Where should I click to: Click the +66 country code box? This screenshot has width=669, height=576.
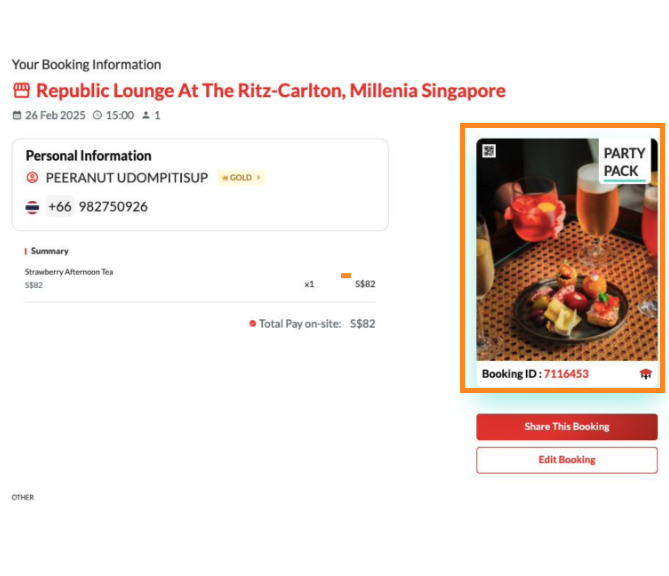click(x=60, y=207)
